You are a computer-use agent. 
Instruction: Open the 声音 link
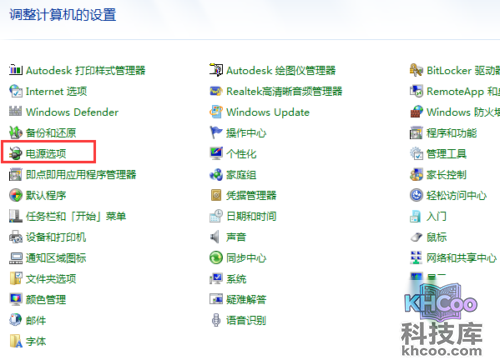236,237
